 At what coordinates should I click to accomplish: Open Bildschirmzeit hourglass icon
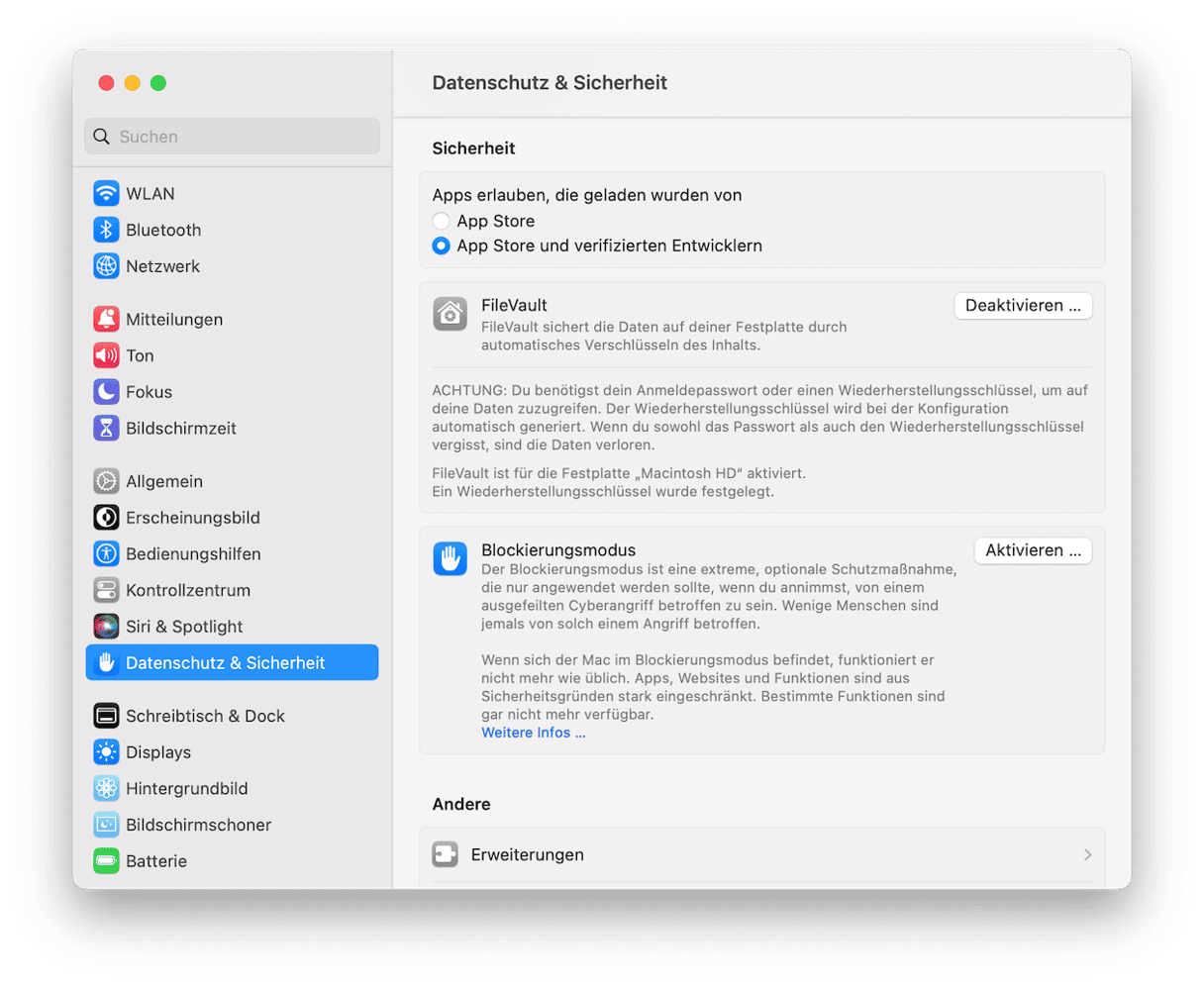click(106, 429)
